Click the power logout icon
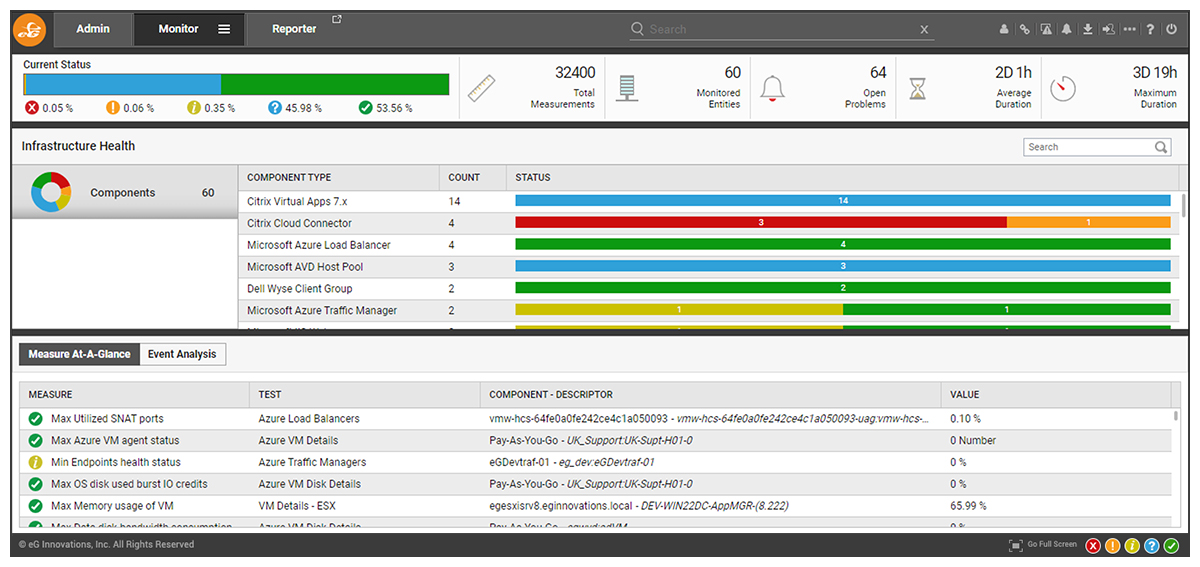 (x=1172, y=30)
